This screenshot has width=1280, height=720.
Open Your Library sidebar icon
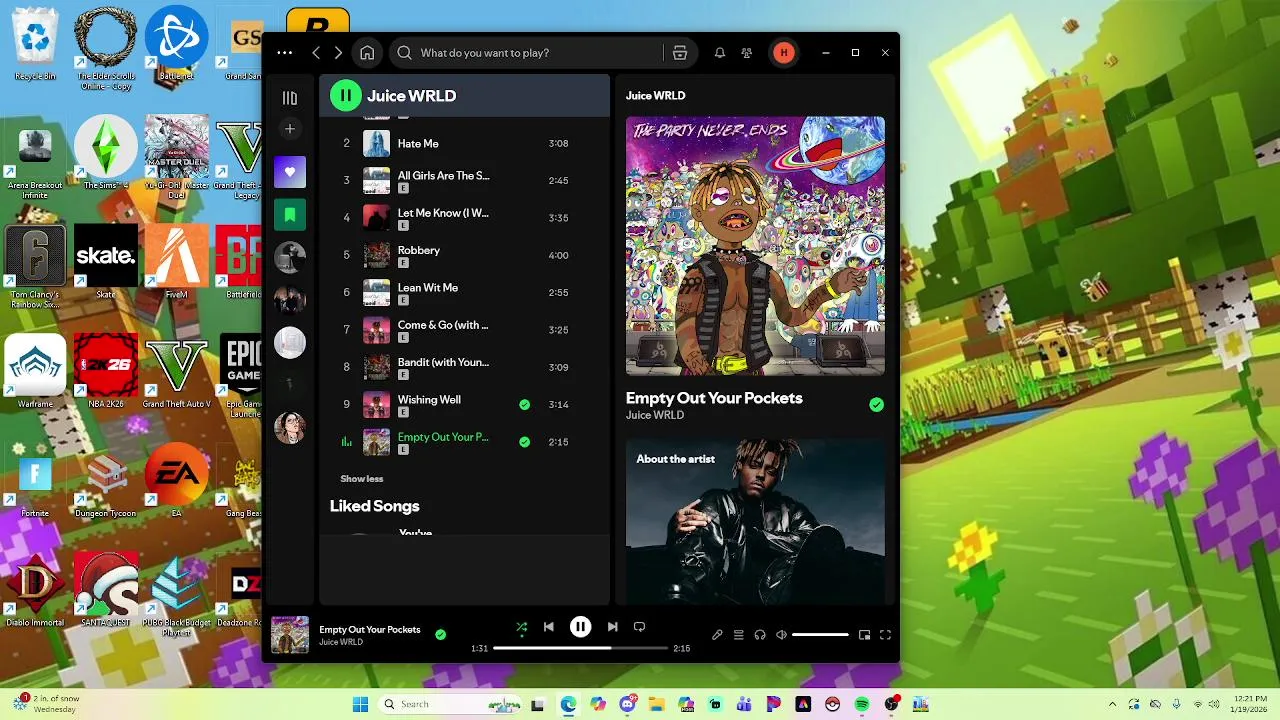(x=290, y=98)
